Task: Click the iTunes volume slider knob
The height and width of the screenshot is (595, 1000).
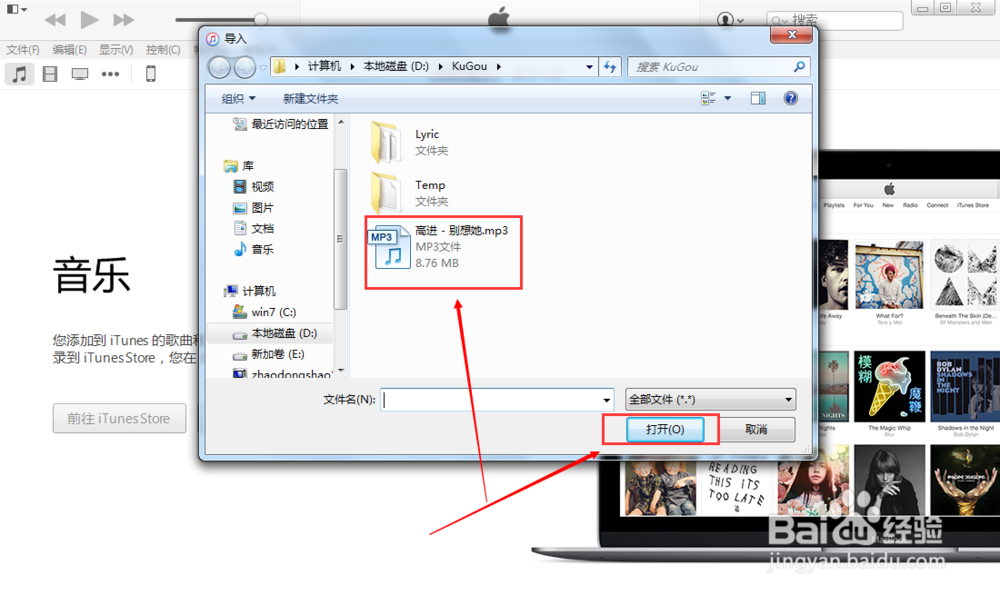Action: click(261, 20)
